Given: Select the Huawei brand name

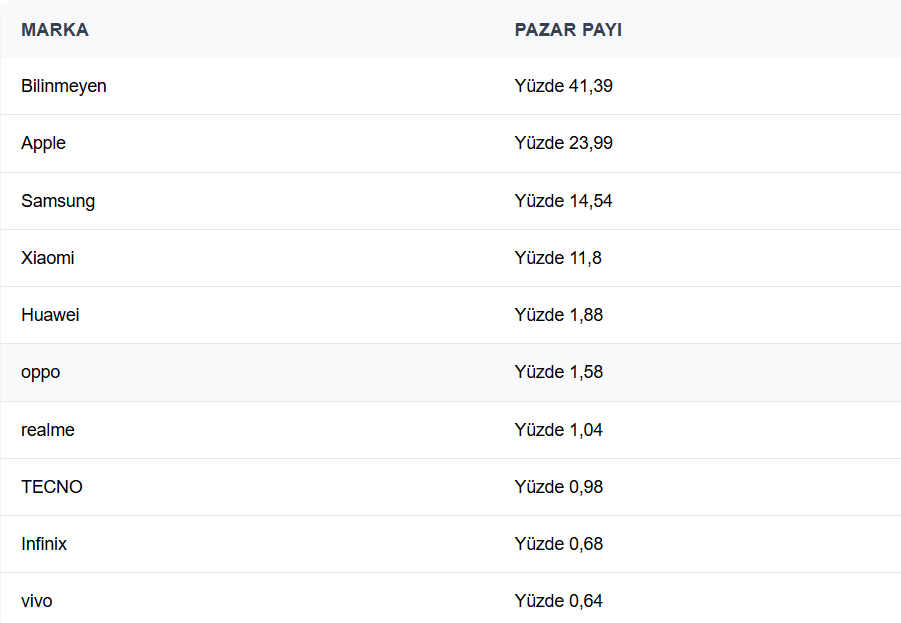Looking at the screenshot, I should point(50,315).
